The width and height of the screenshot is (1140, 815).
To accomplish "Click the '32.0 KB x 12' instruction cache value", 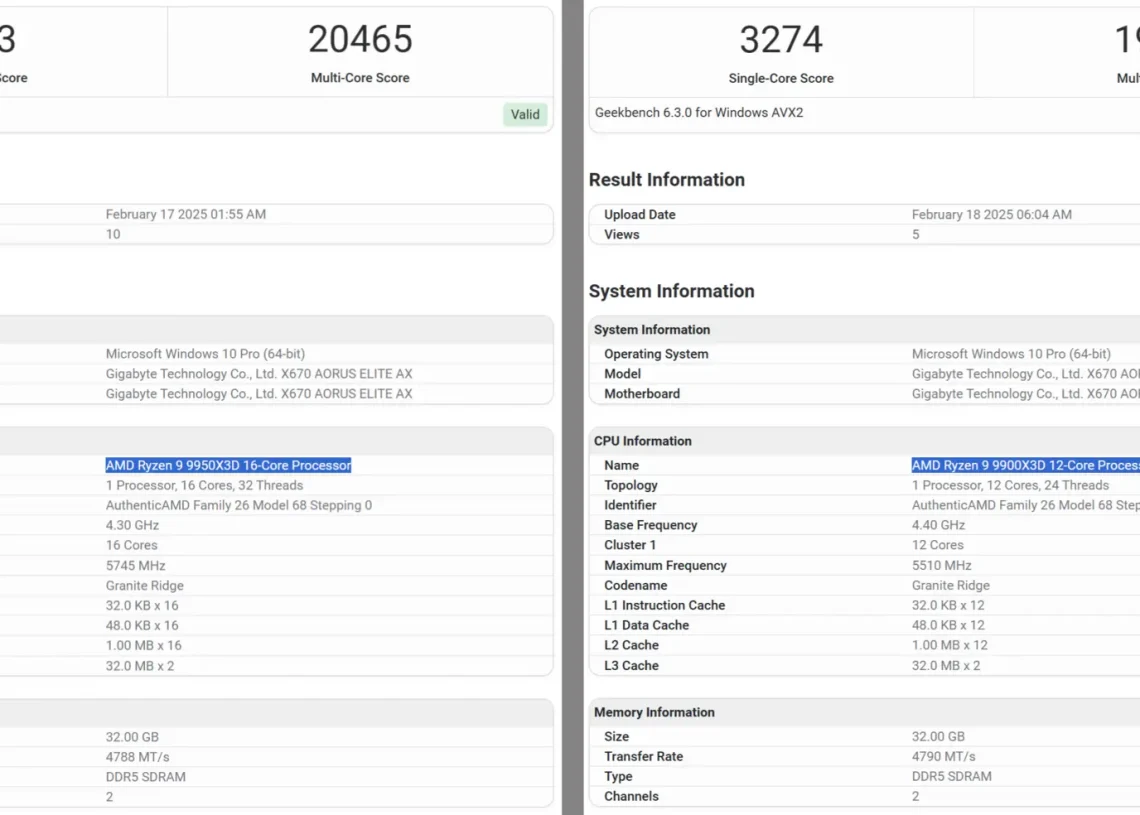I will 948,606.
